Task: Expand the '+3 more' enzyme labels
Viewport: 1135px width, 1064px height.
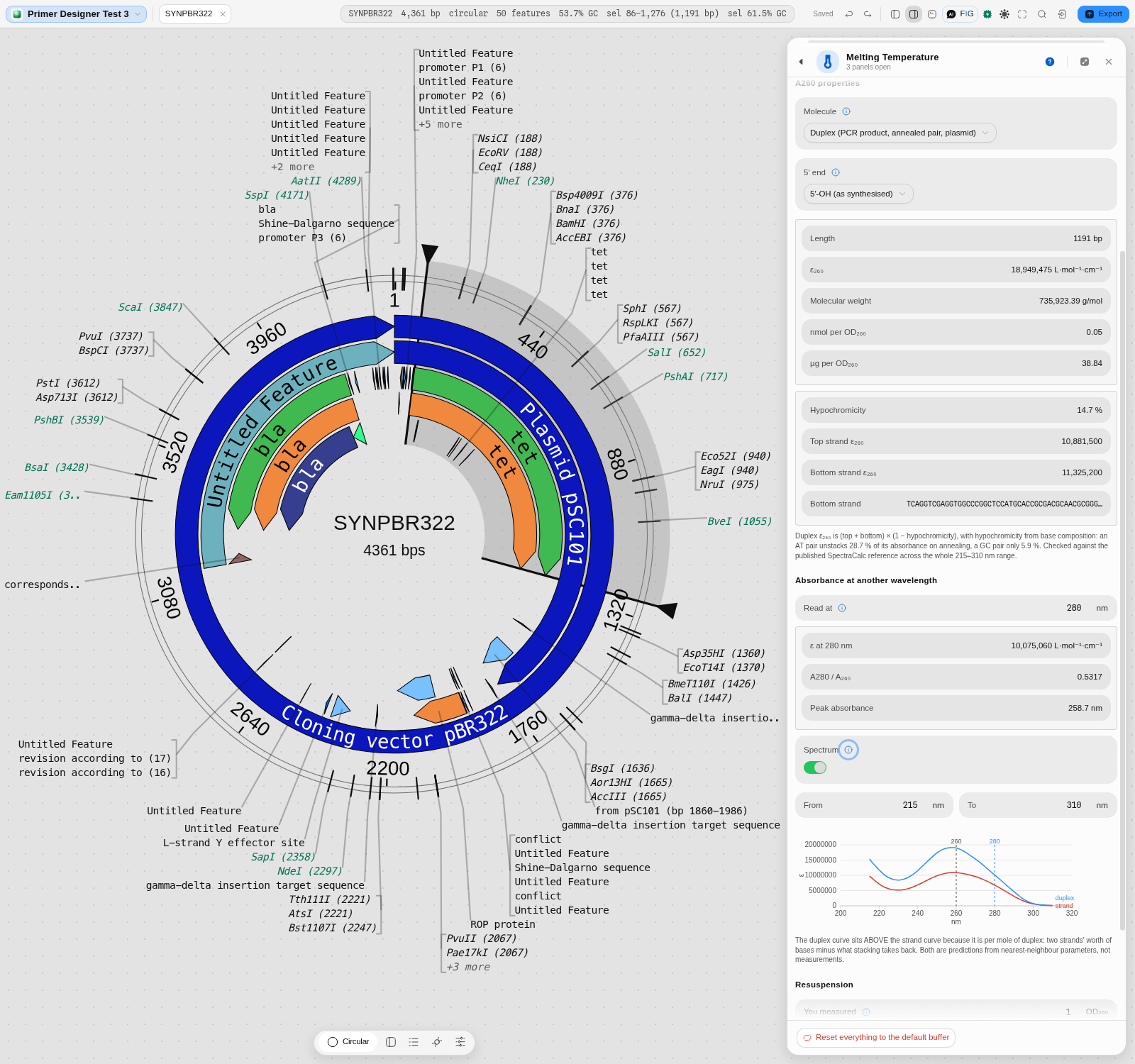Action: [x=468, y=967]
